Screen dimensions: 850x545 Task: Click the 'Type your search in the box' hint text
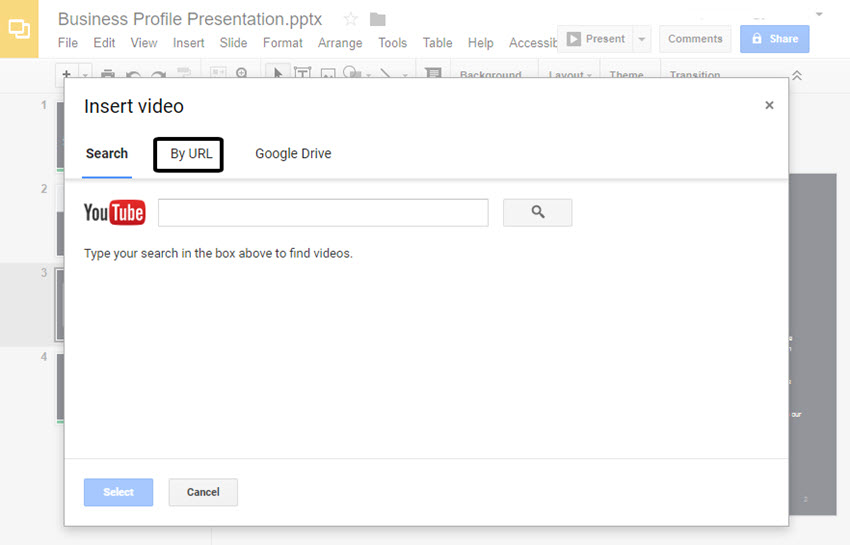coord(218,253)
